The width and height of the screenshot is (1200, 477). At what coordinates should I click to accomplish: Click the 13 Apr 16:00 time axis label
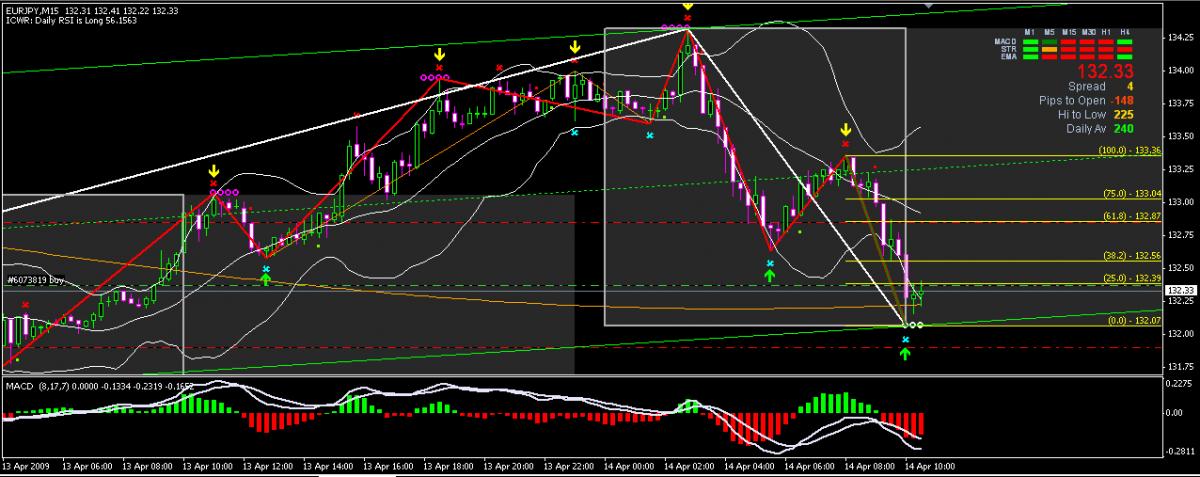388,468
